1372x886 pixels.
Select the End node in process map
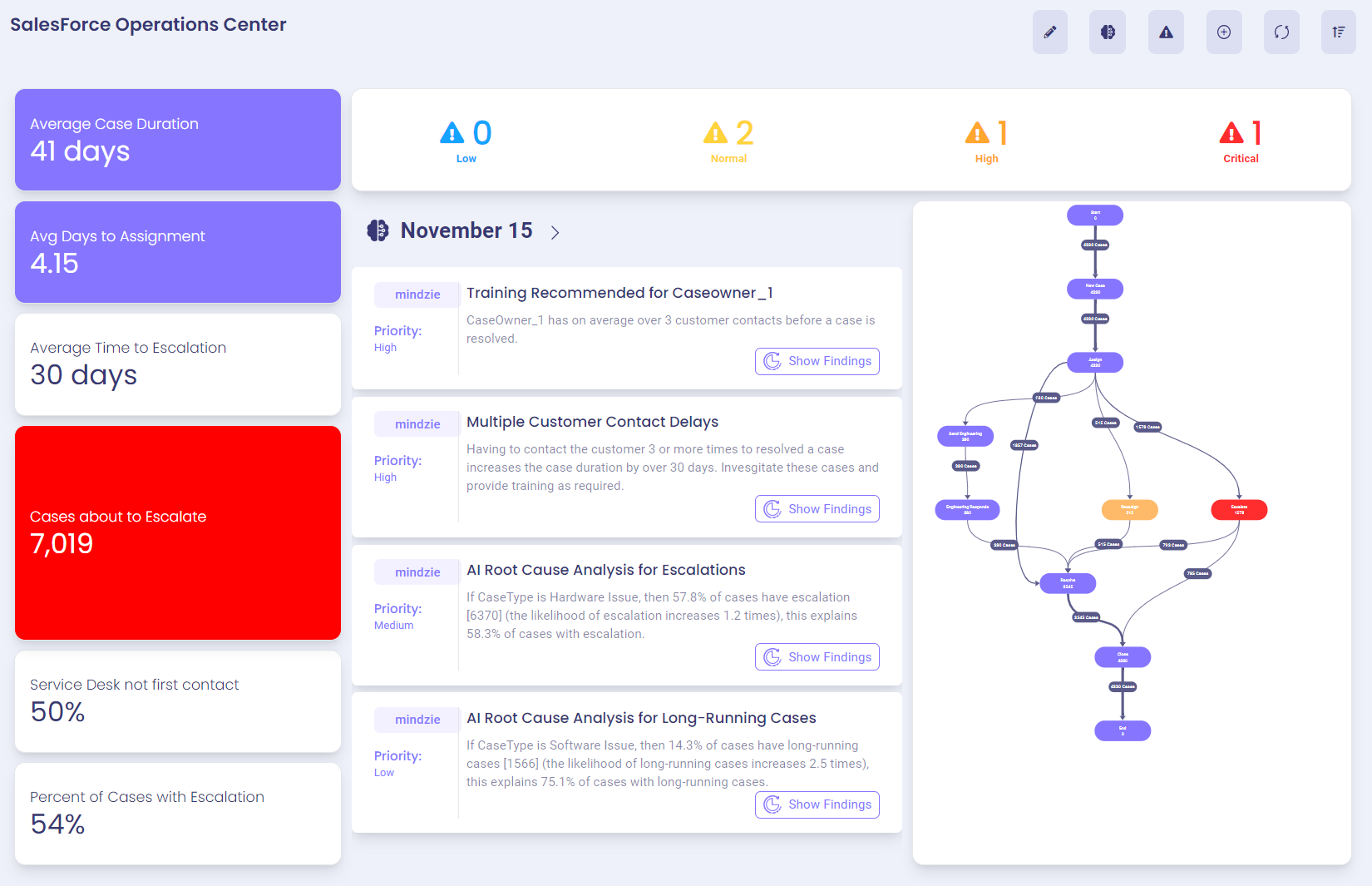[x=1123, y=730]
